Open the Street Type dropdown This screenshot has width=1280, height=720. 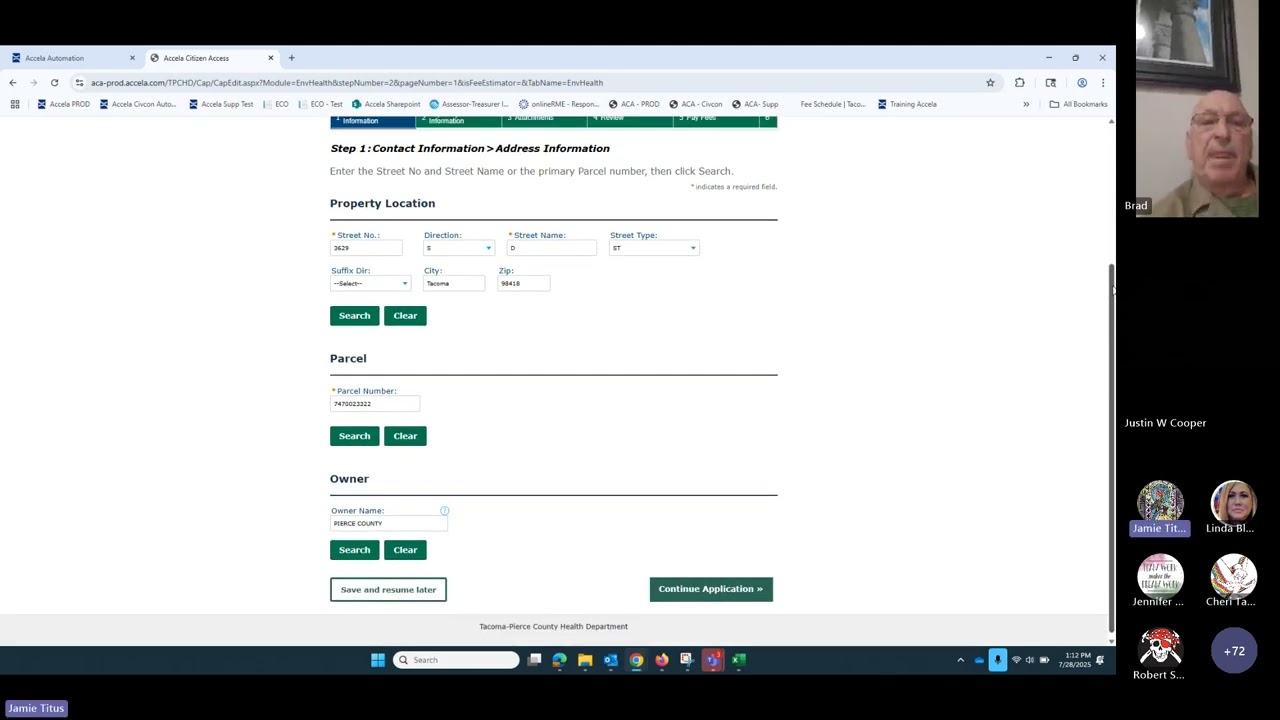(x=654, y=248)
